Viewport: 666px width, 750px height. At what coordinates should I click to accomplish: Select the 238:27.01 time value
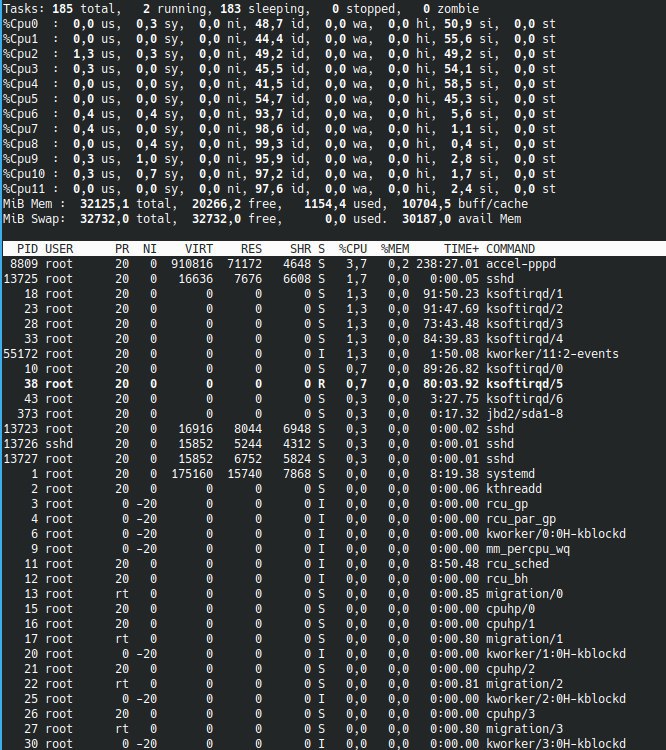point(447,264)
